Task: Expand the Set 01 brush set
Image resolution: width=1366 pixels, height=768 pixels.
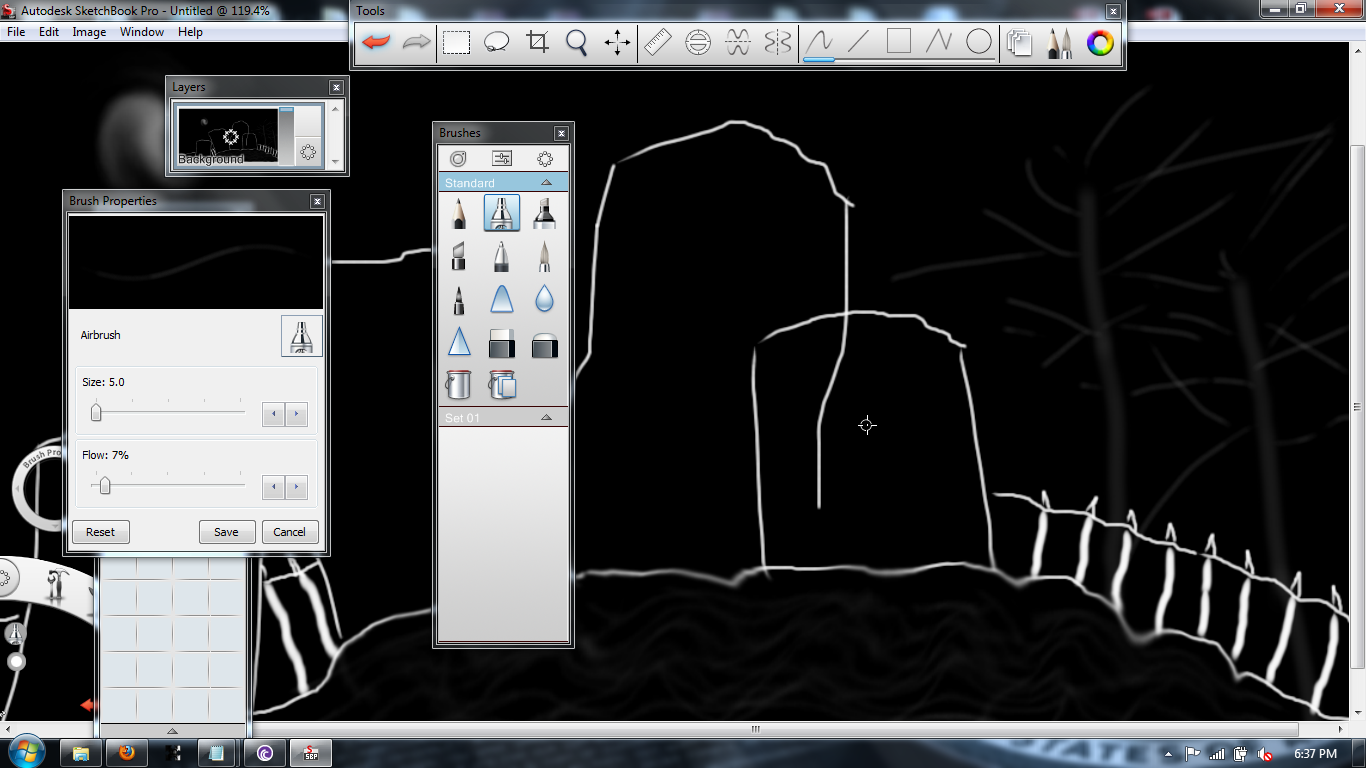Action: [546, 418]
